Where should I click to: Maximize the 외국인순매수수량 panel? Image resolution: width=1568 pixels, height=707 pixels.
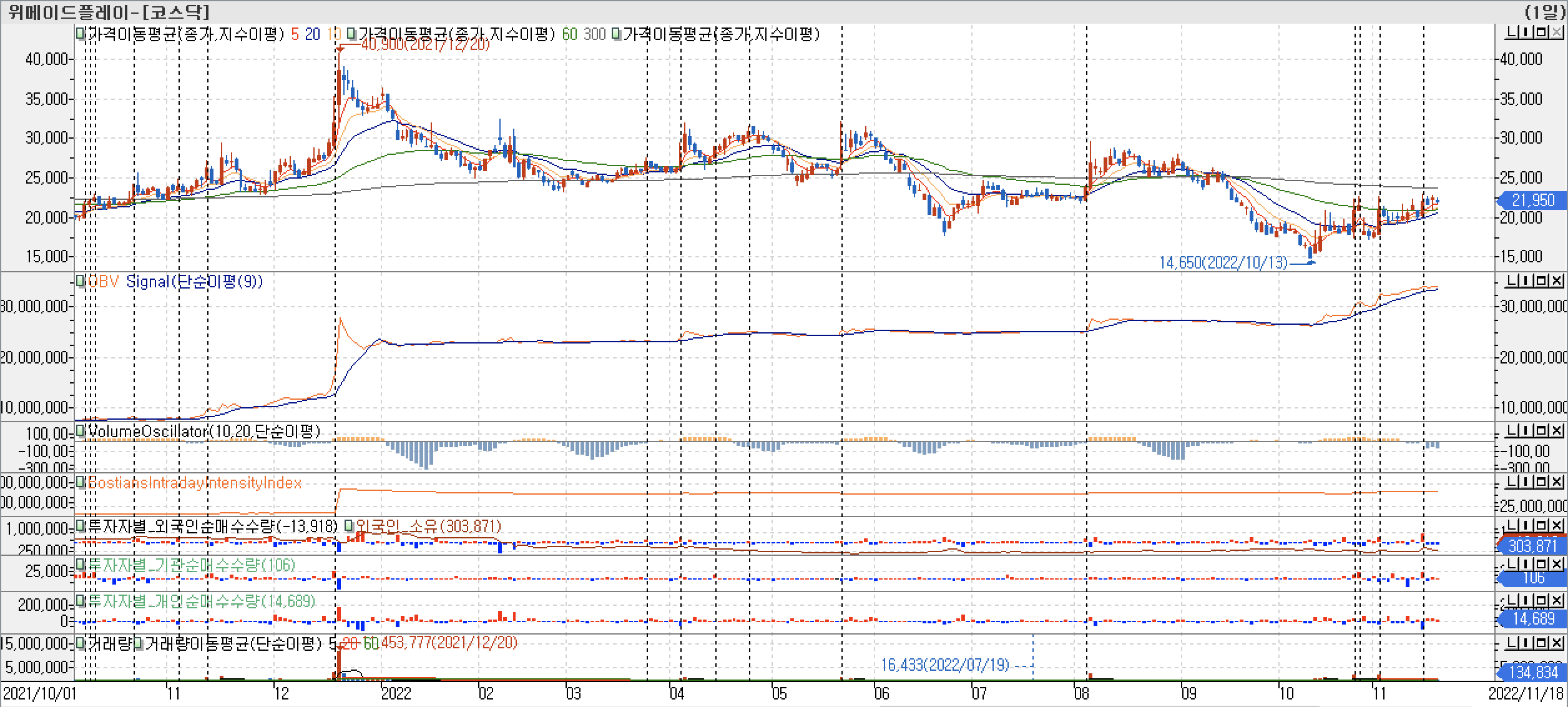1541,525
